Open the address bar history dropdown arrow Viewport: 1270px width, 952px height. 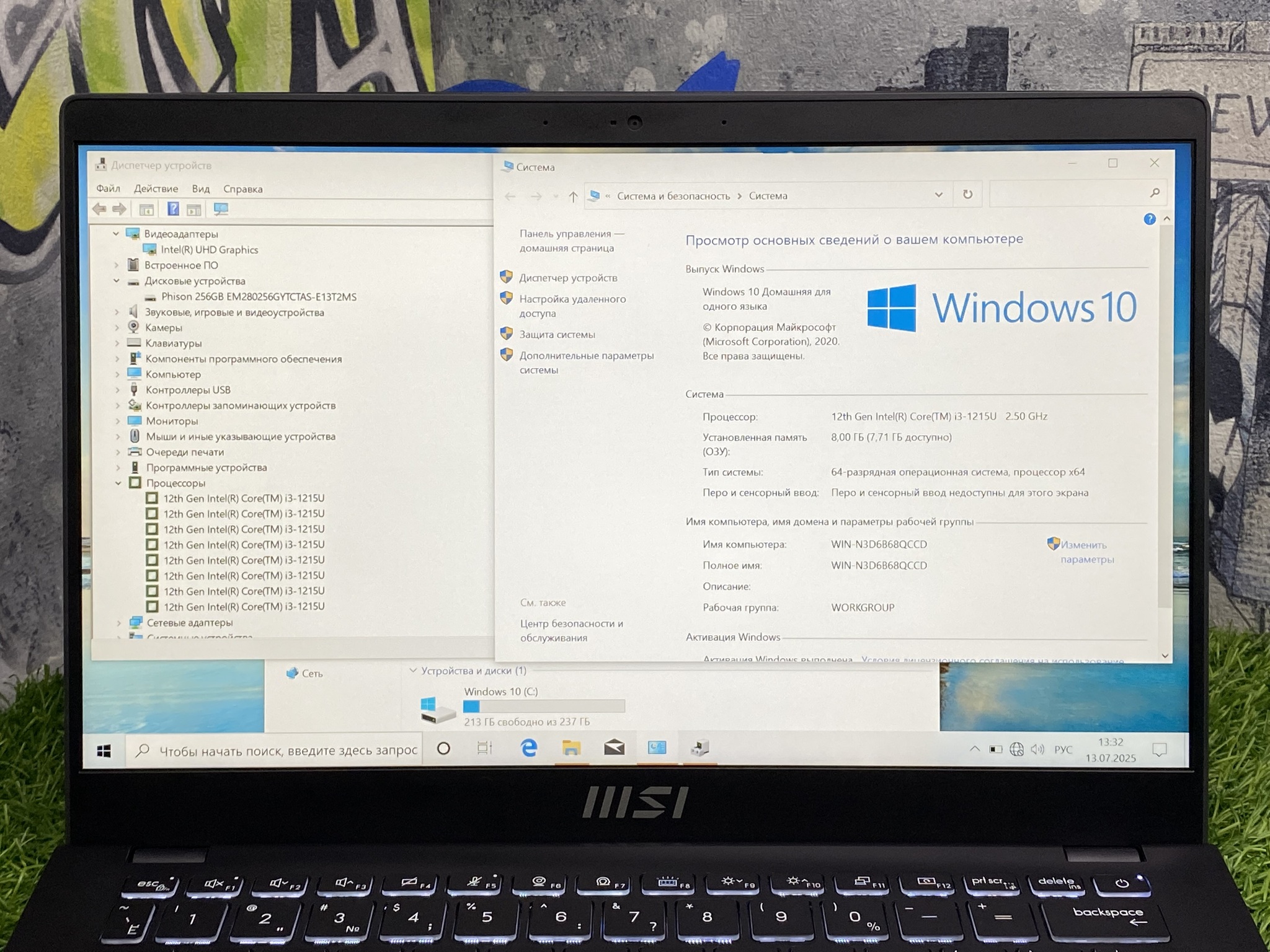click(x=938, y=195)
